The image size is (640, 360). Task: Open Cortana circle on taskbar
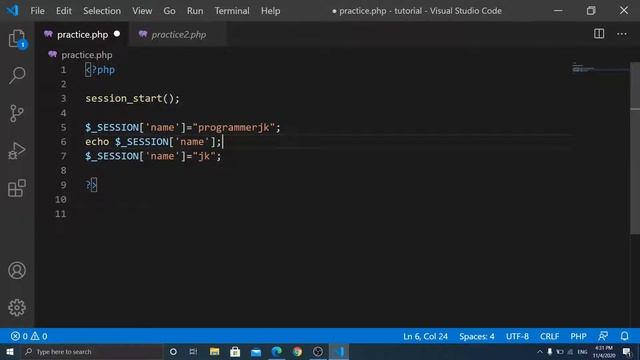pos(173,351)
